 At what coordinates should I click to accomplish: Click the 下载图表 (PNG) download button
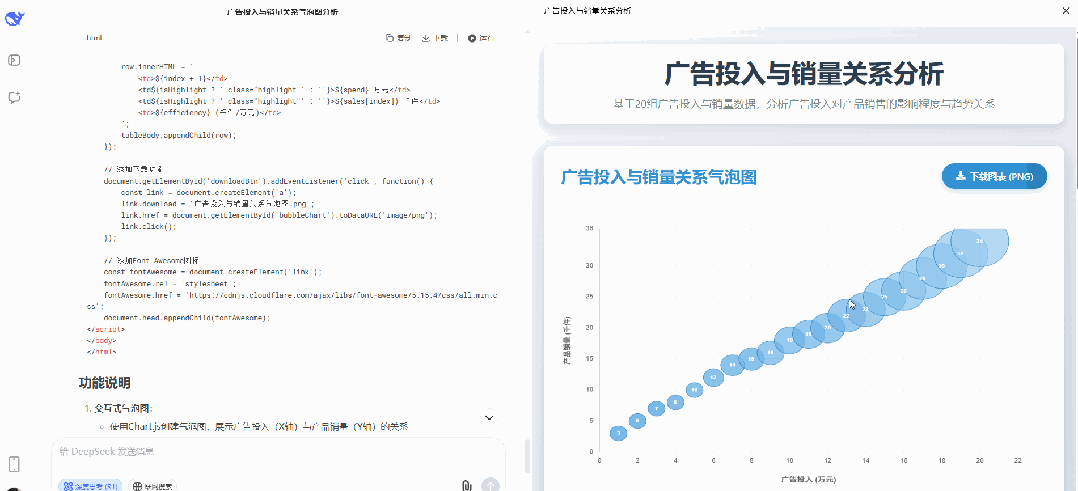pyautogui.click(x=994, y=177)
